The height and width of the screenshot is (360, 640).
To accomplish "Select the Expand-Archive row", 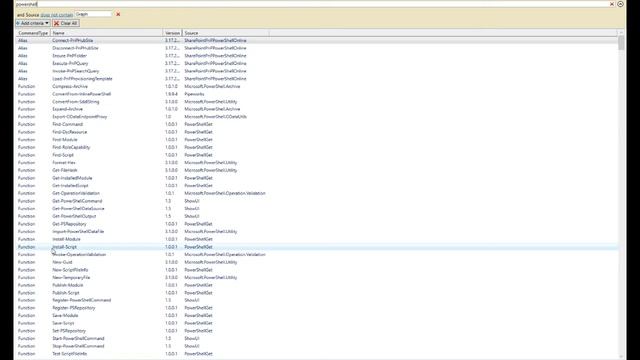I will [x=317, y=109].
